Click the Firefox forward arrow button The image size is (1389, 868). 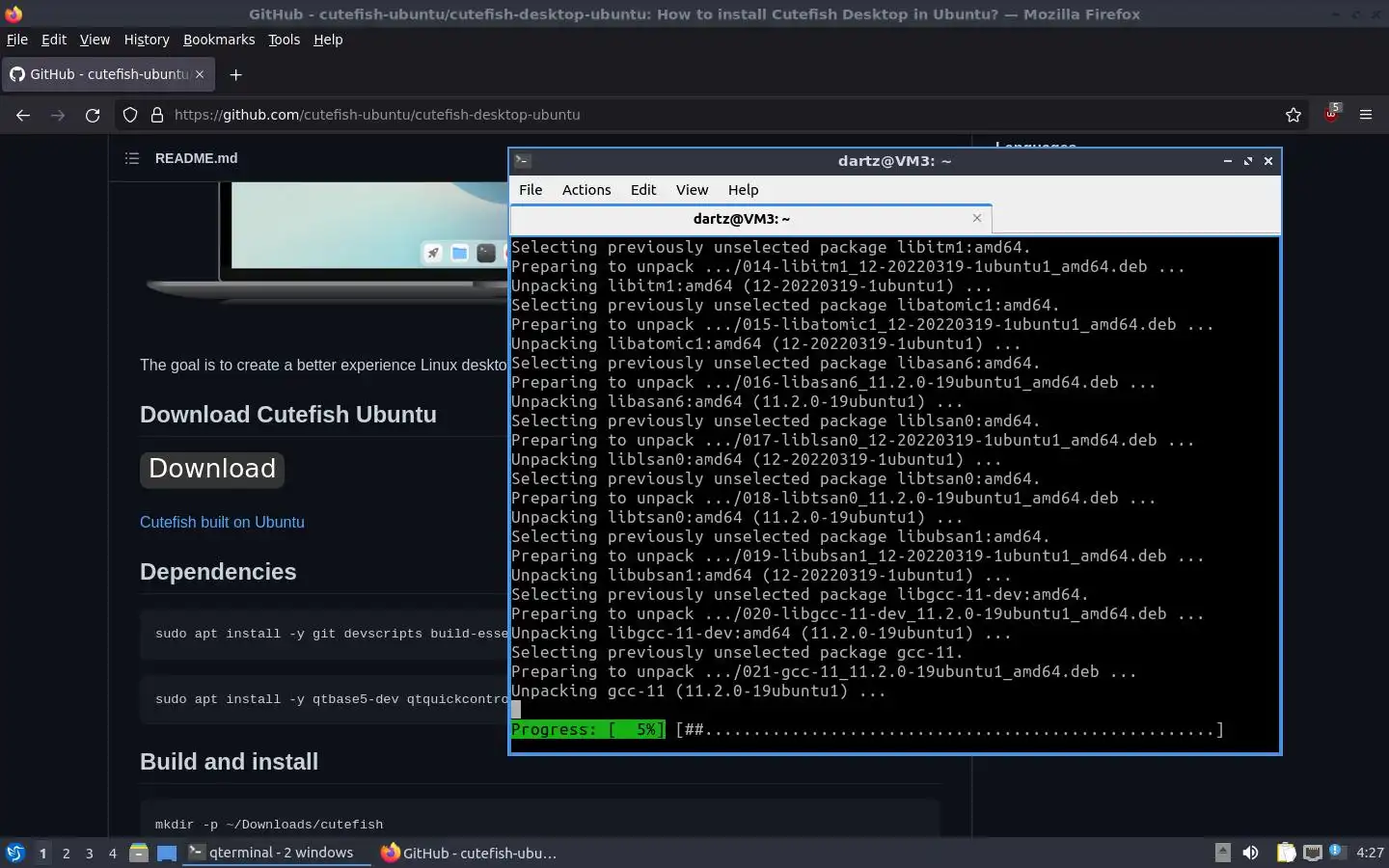[x=58, y=115]
